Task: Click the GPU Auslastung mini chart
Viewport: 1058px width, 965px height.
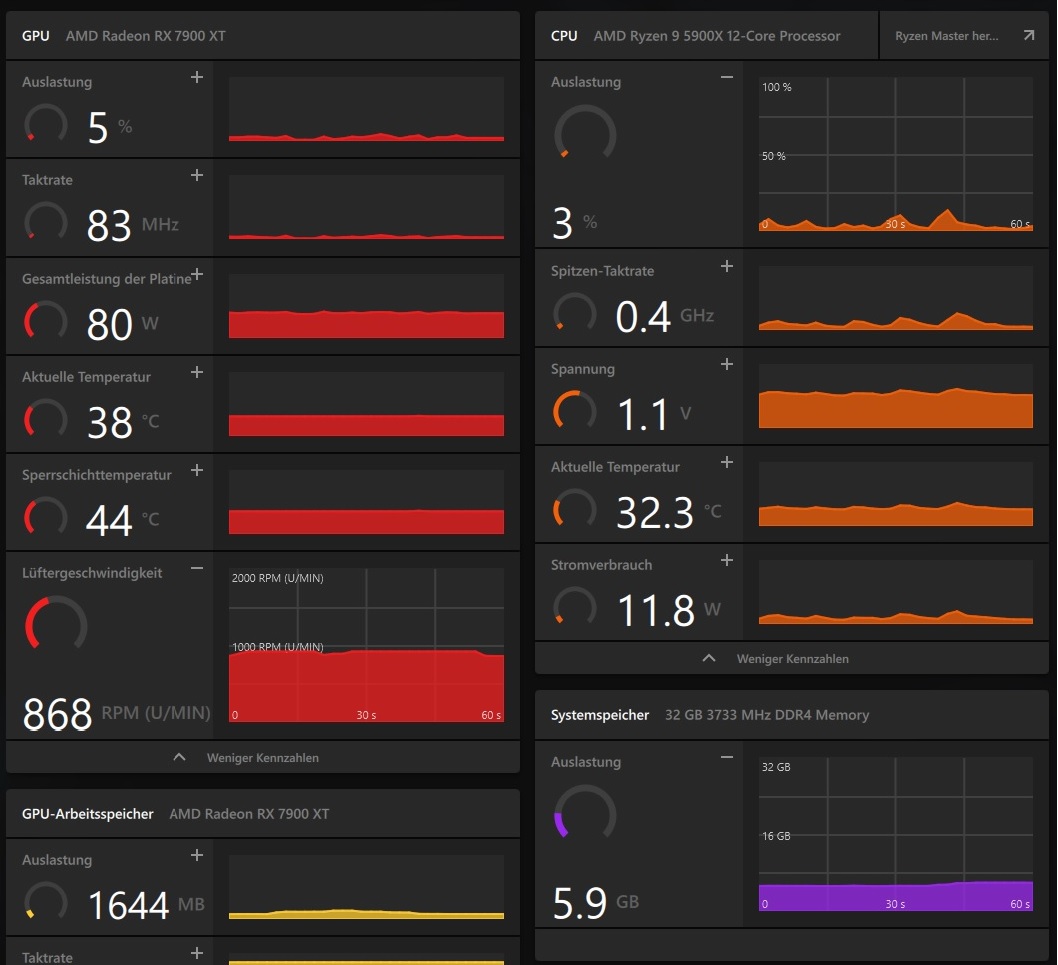Action: [366, 109]
